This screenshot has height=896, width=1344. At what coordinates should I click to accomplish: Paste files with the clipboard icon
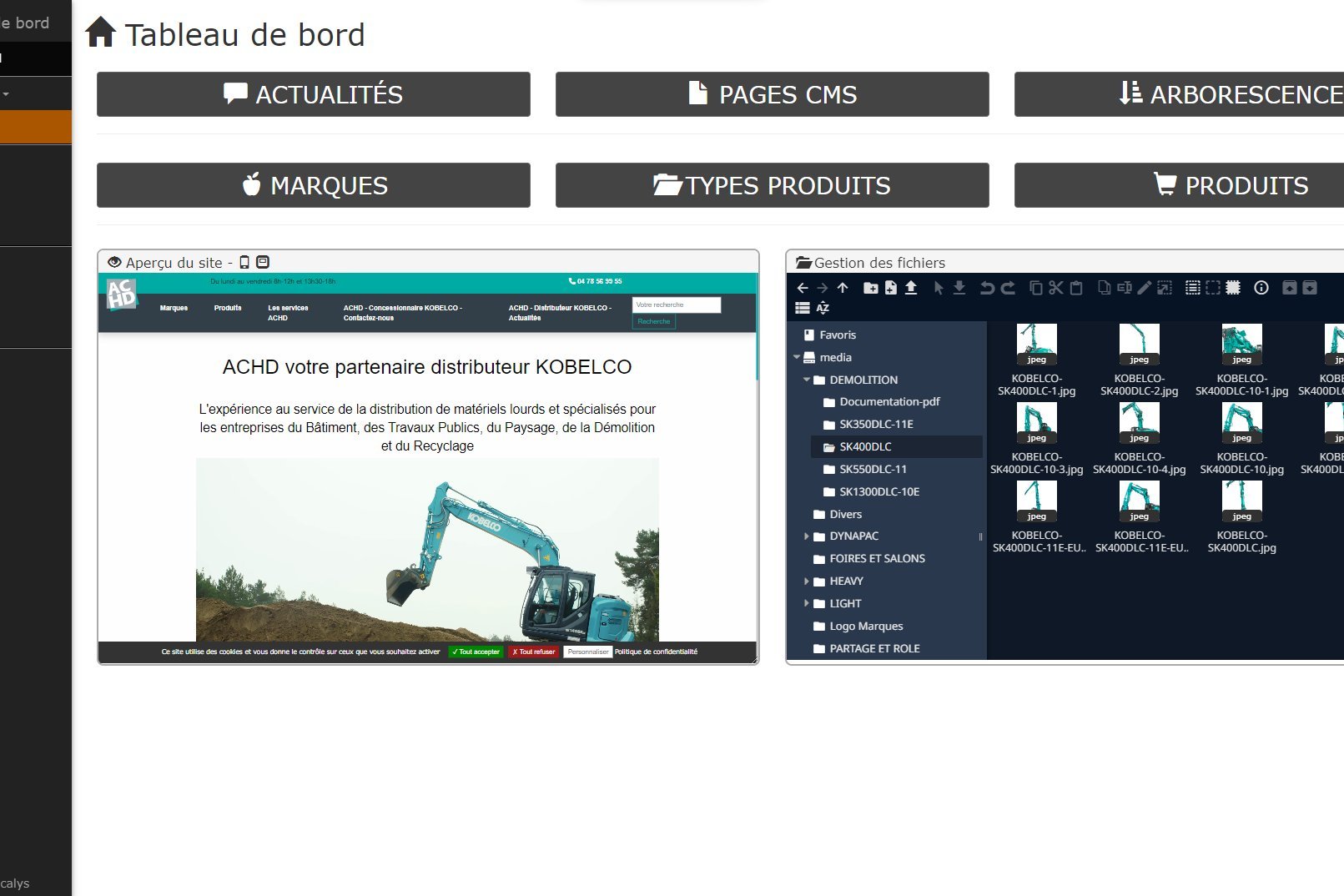(x=1076, y=288)
